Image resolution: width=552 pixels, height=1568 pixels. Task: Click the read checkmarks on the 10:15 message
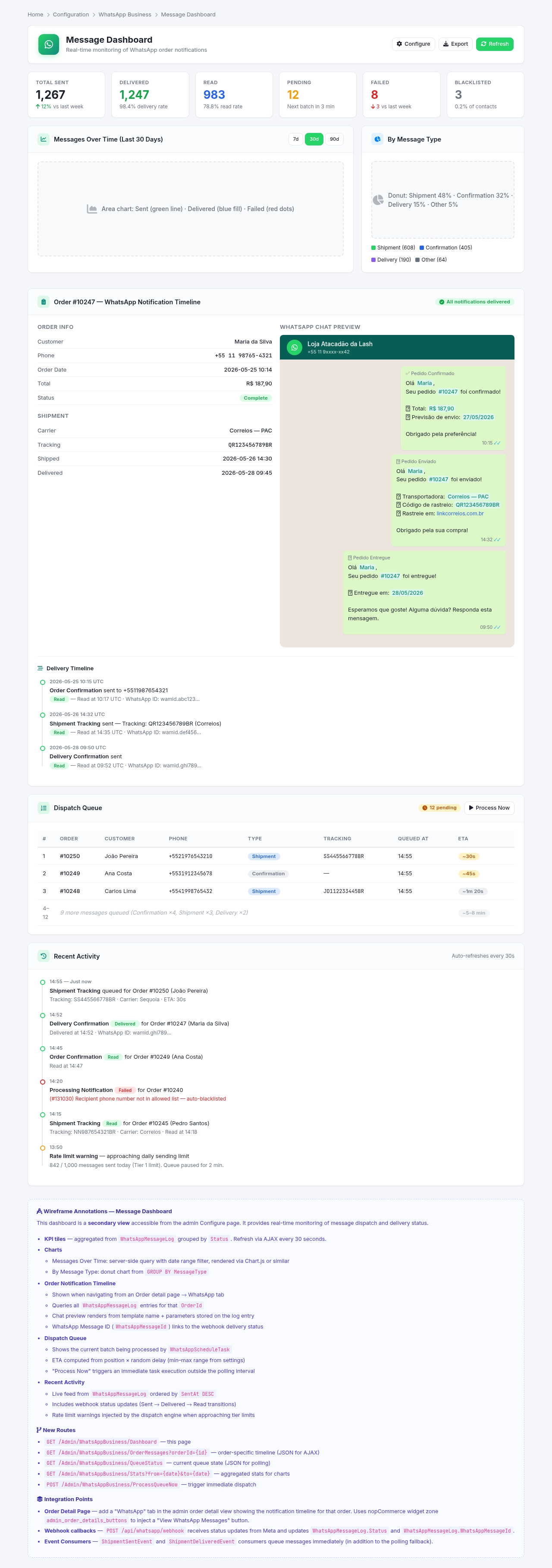tap(497, 443)
